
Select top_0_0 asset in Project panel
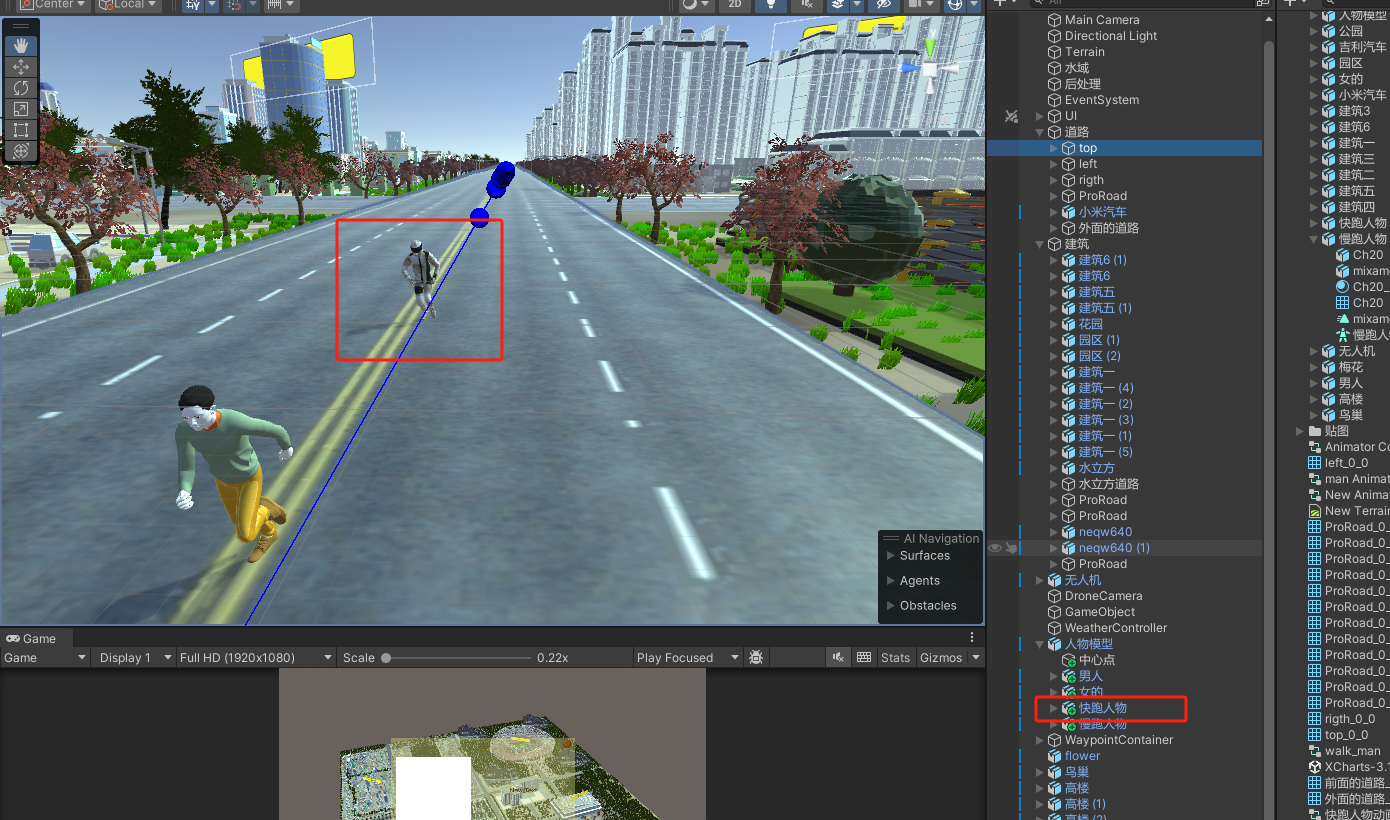1346,735
